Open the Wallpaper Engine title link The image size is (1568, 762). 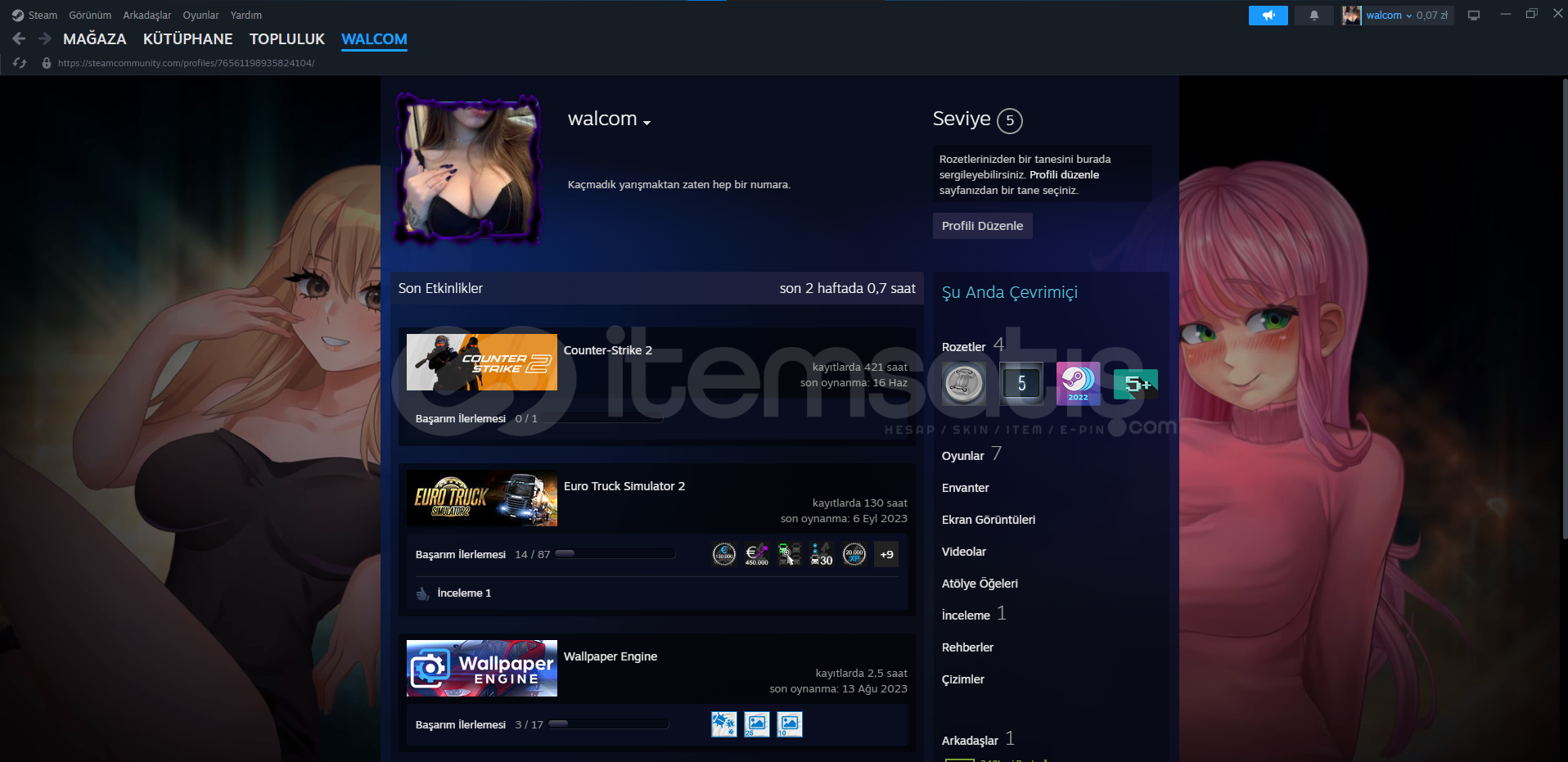611,656
